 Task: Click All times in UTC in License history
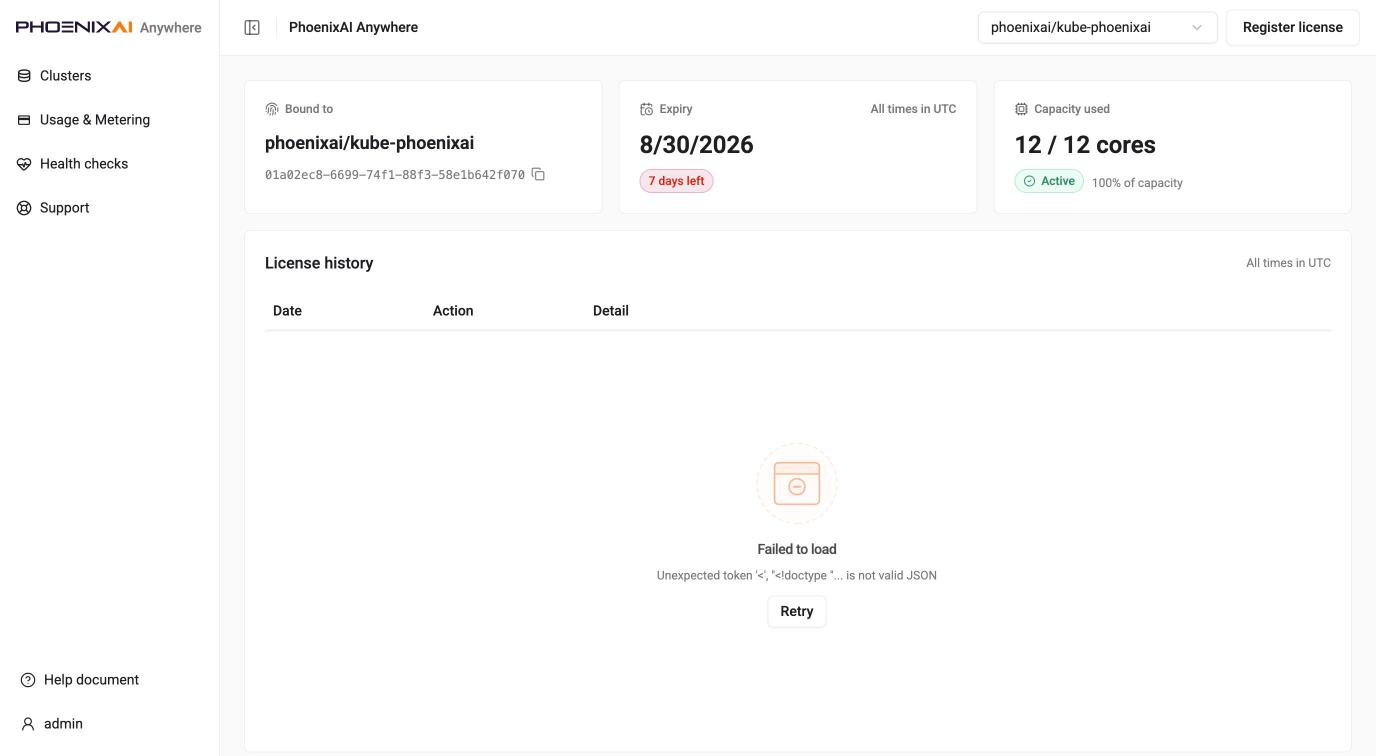tap(1288, 263)
